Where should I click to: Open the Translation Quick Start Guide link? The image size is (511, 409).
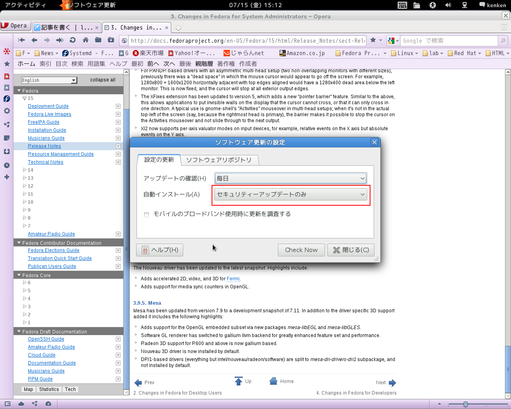tap(60, 258)
